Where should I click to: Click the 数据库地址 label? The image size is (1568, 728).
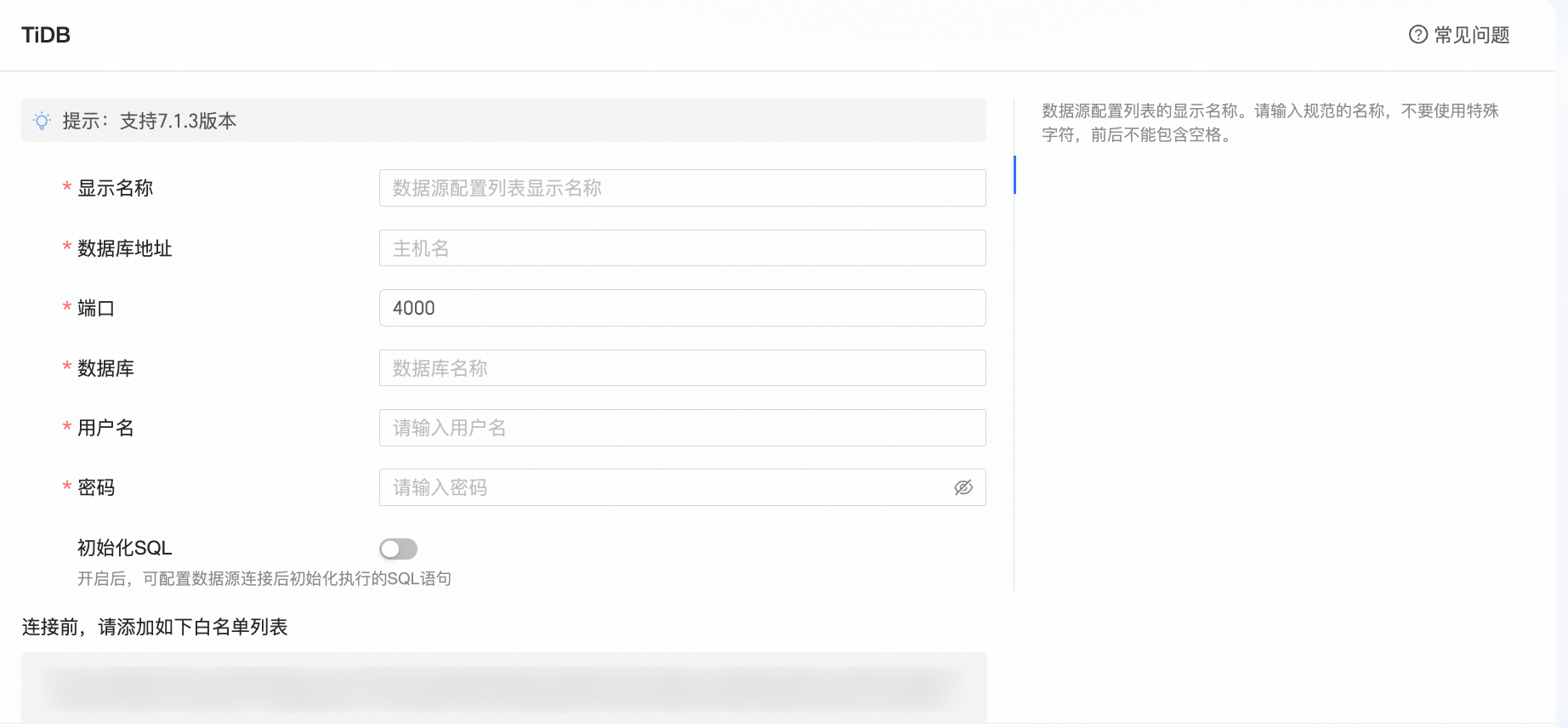125,248
